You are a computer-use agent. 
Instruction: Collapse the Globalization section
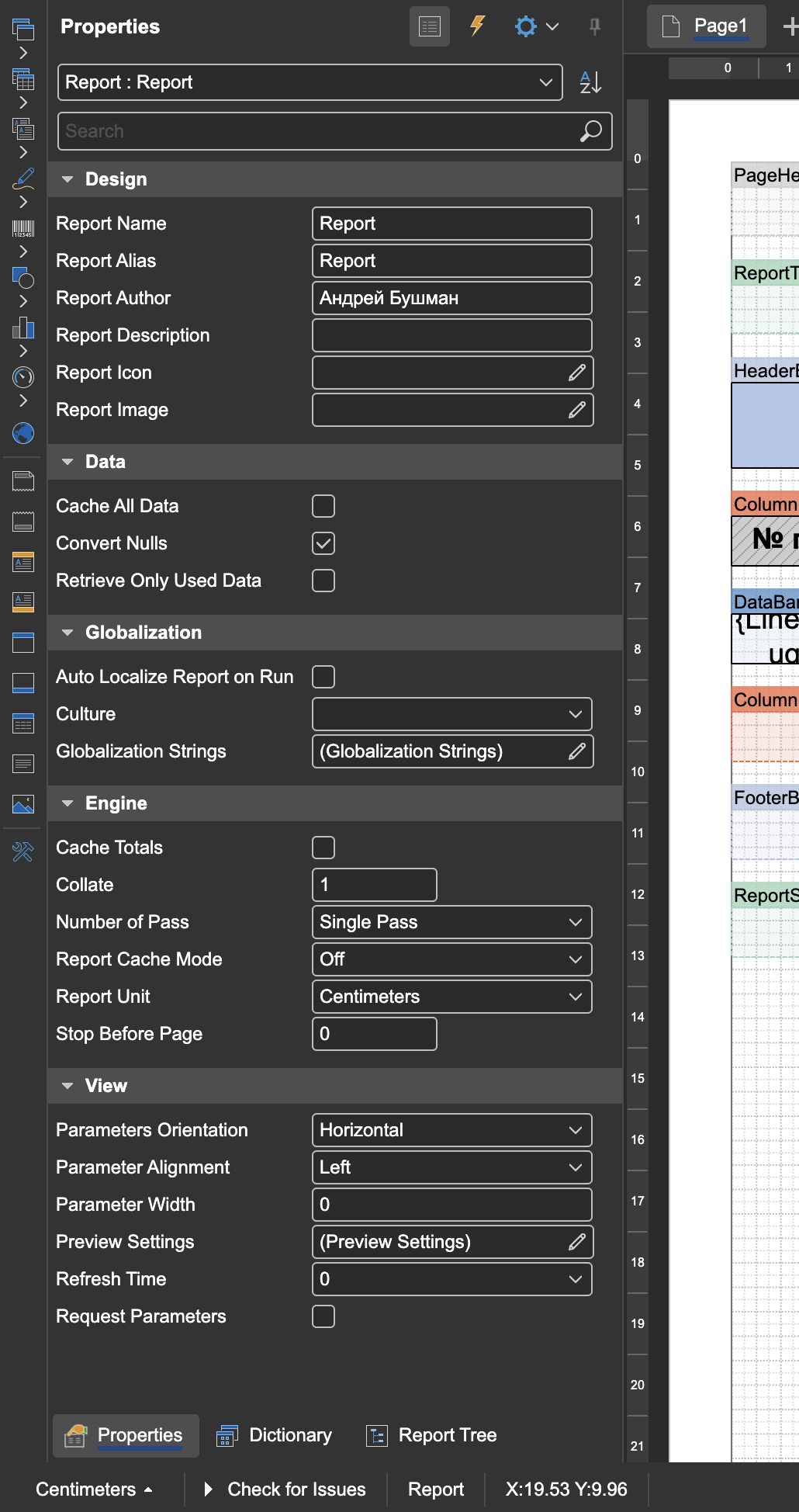[67, 633]
